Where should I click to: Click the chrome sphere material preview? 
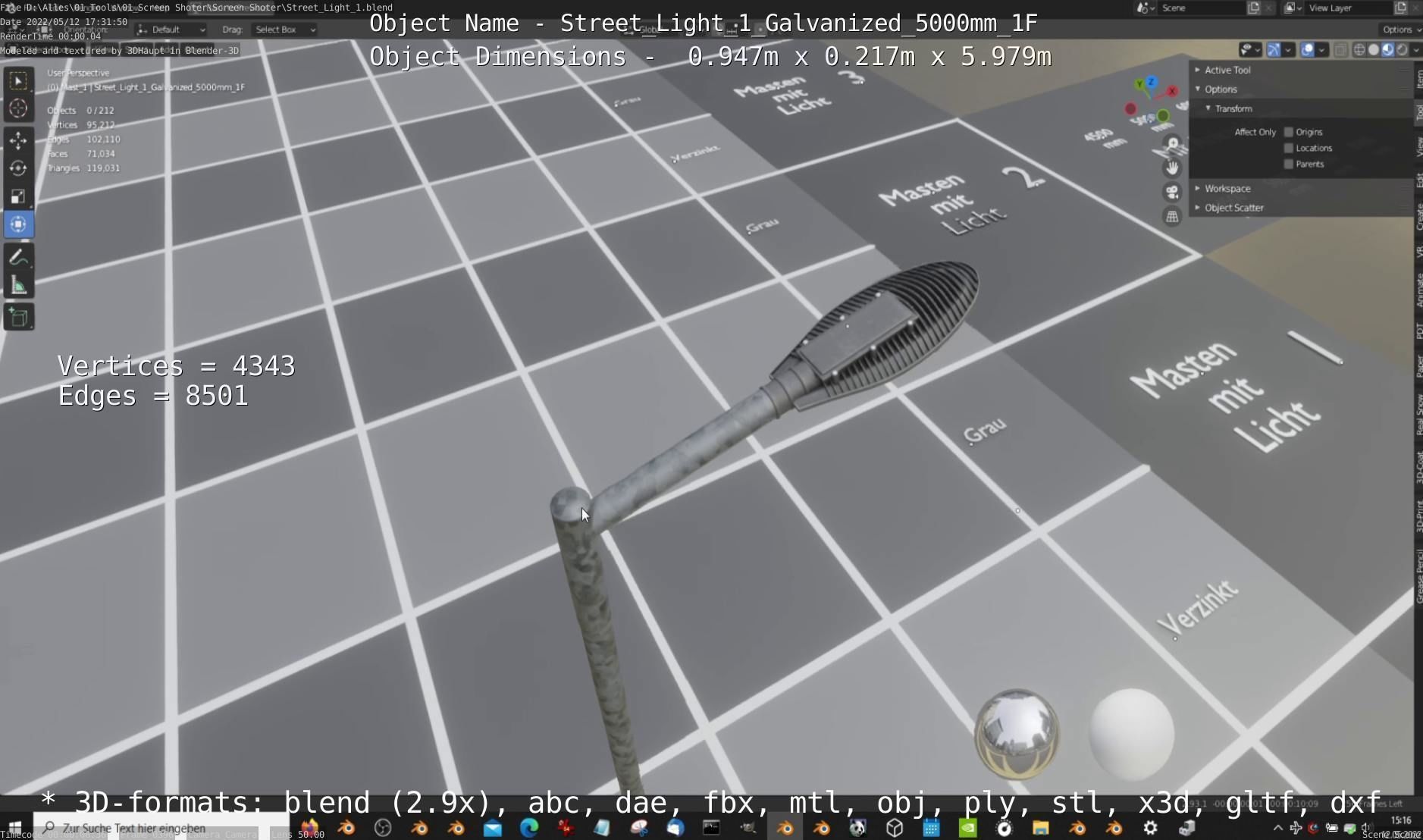pos(1017,733)
